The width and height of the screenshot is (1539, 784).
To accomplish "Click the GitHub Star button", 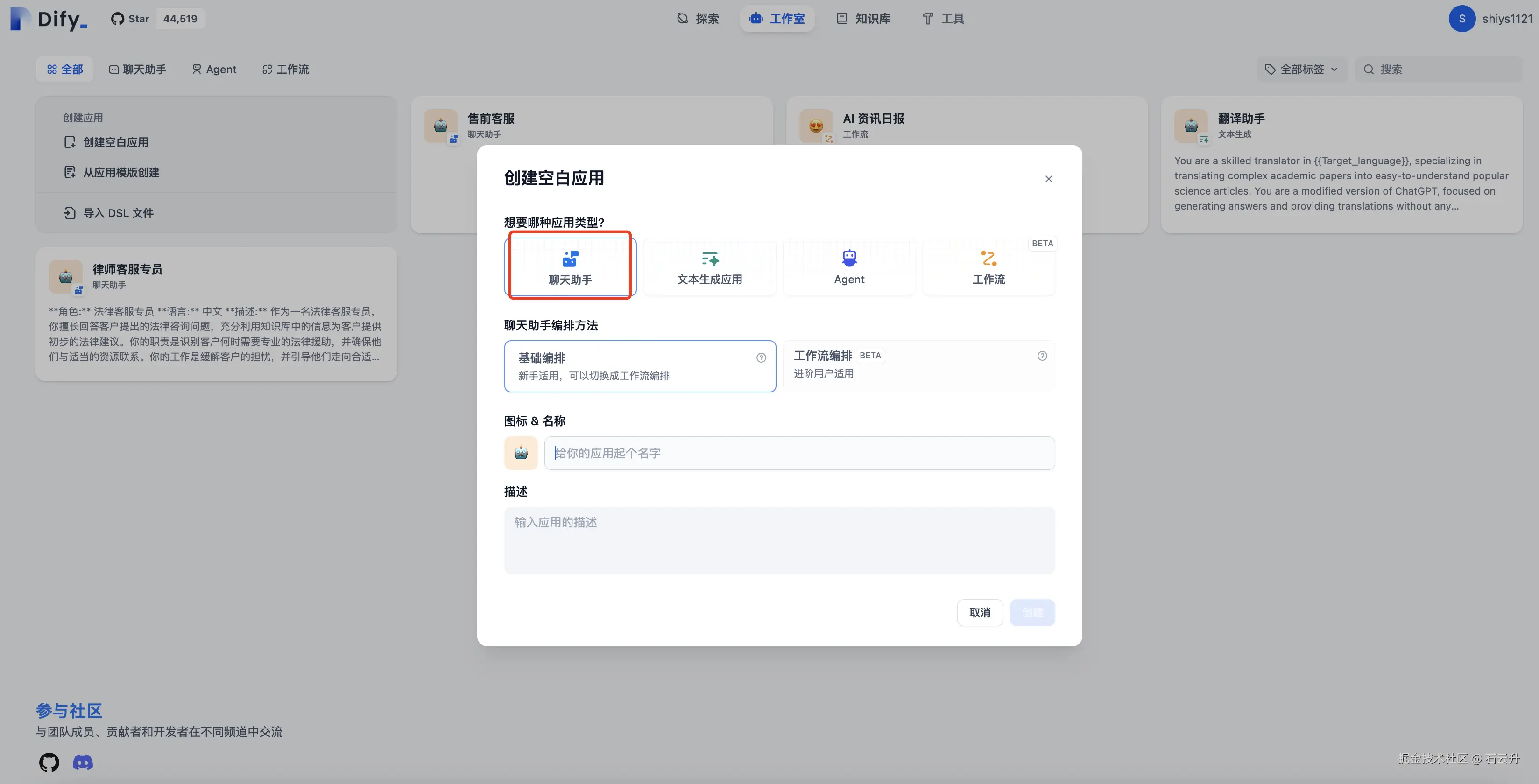I will (130, 19).
